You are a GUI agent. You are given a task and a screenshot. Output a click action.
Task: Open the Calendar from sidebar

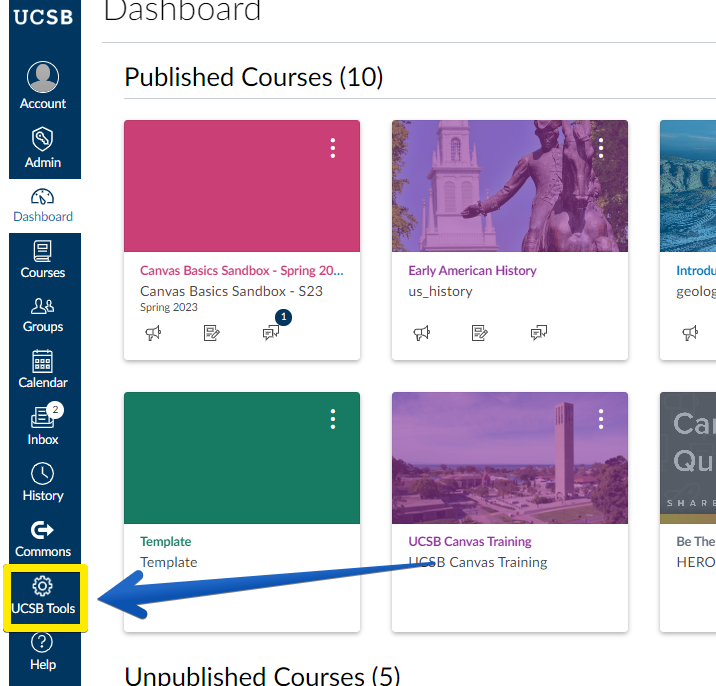43,369
